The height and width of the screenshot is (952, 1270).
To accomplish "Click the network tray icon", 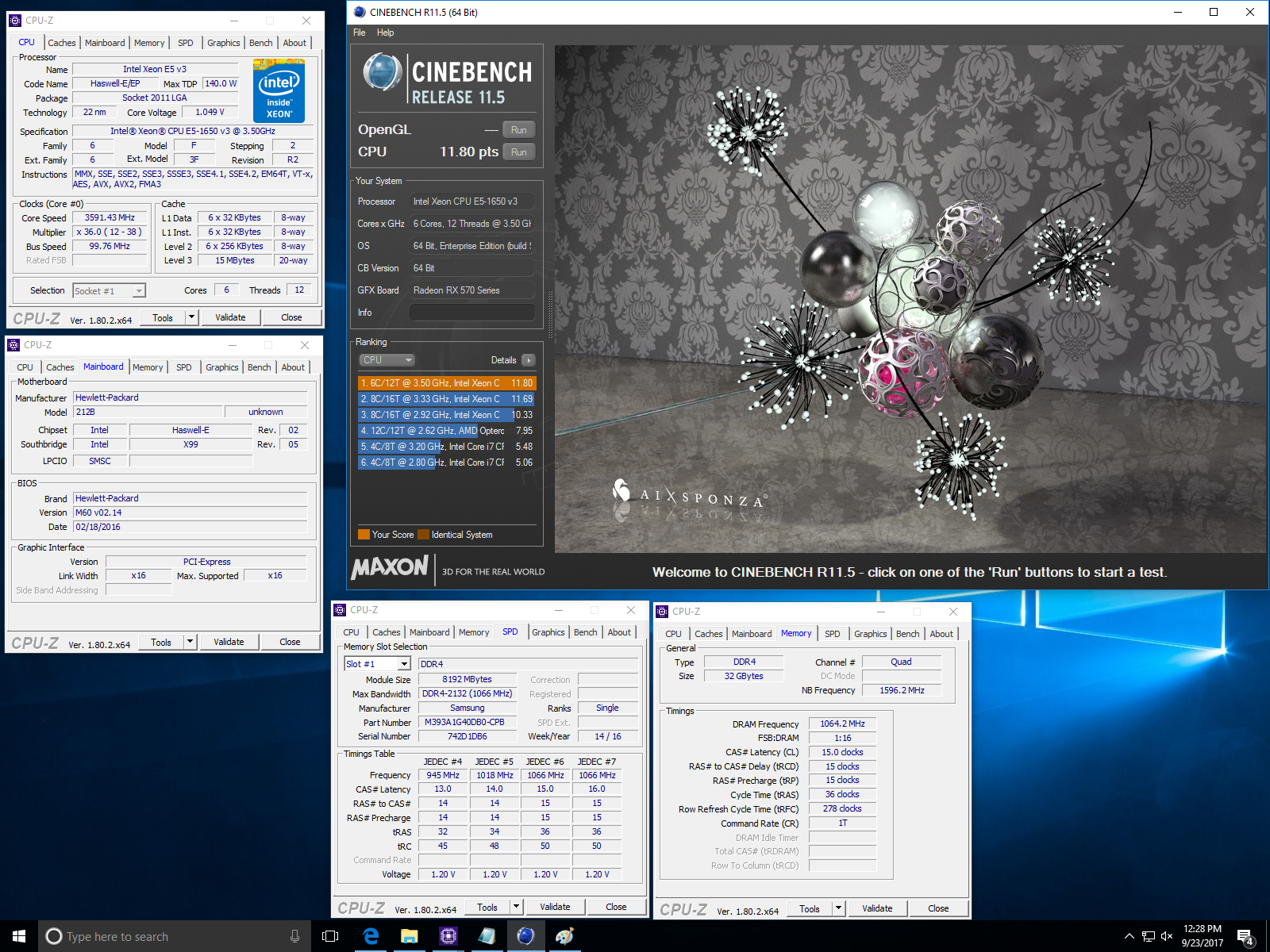I will (1148, 936).
